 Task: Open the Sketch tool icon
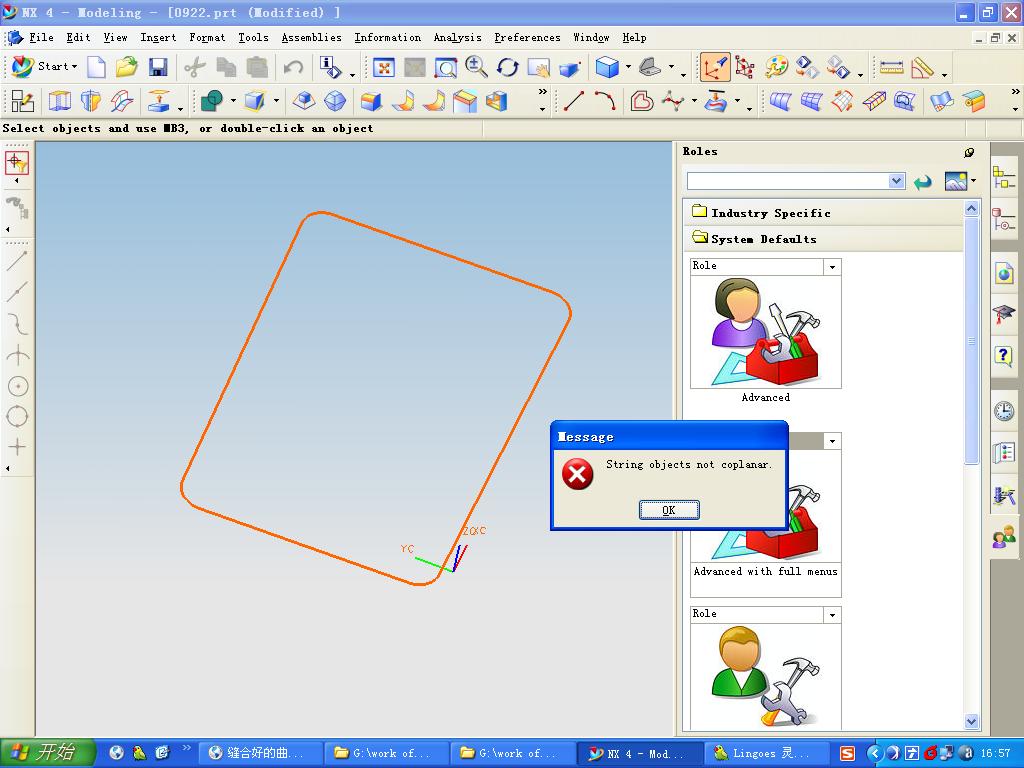click(23, 101)
